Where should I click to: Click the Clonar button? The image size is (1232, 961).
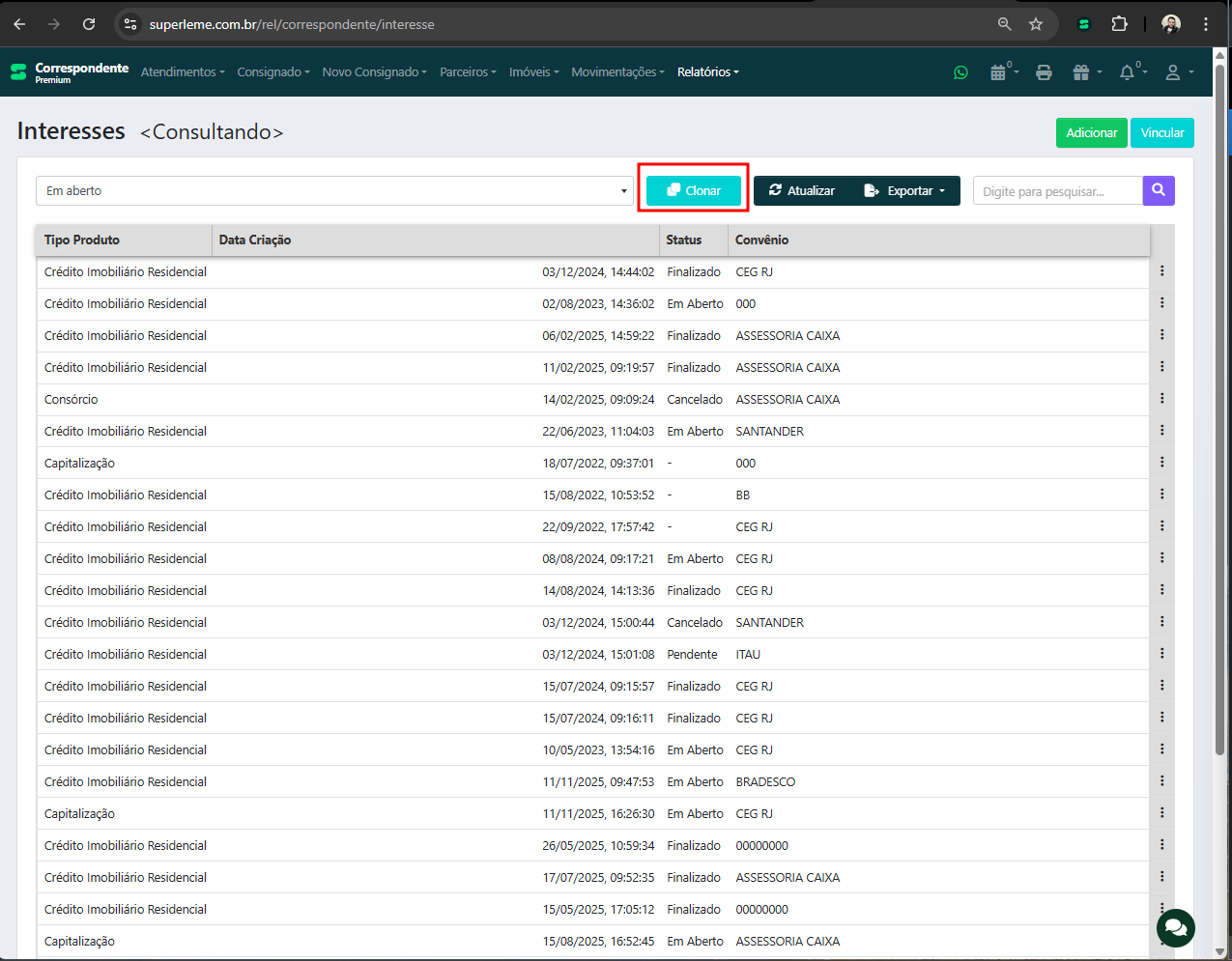pos(694,191)
